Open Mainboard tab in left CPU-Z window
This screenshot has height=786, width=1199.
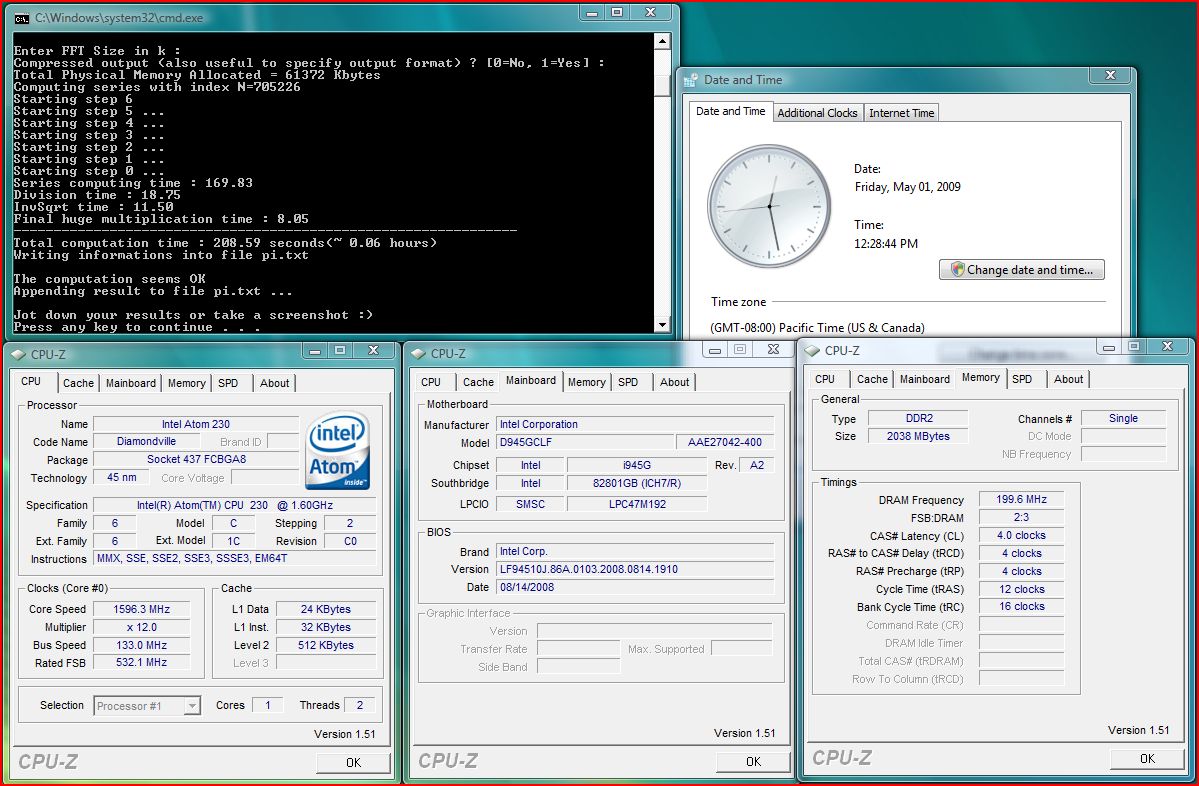click(x=131, y=383)
